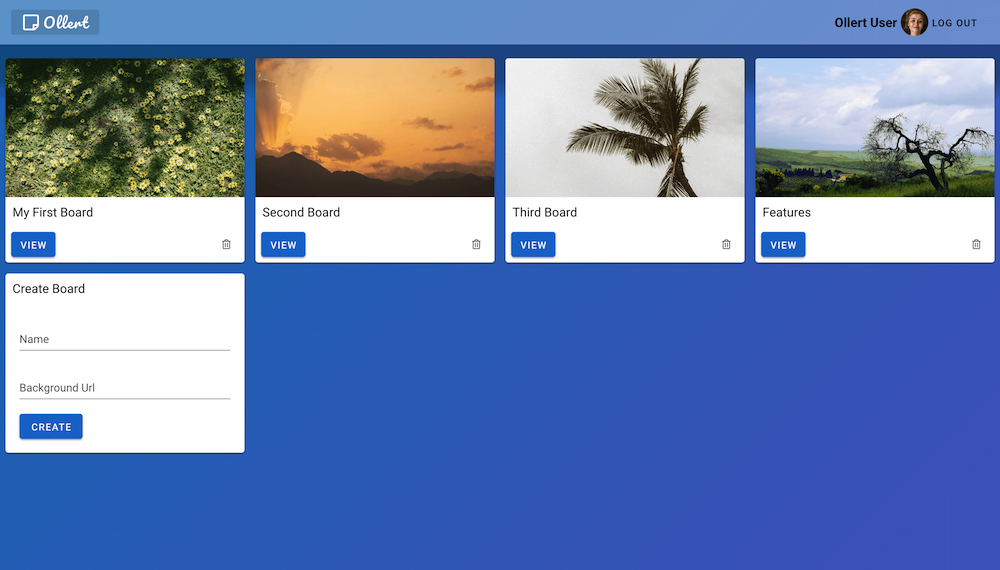Viewport: 1000px width, 570px height.
Task: Click the Ollert User name text
Action: tap(865, 23)
